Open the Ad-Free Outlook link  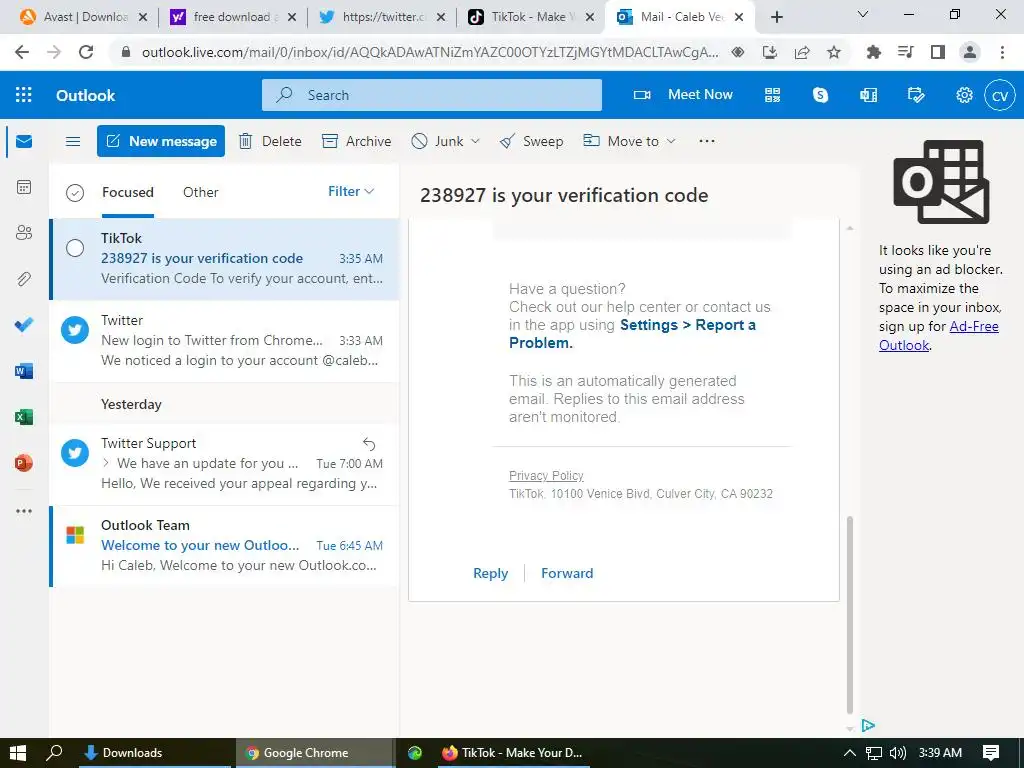[x=938, y=336]
